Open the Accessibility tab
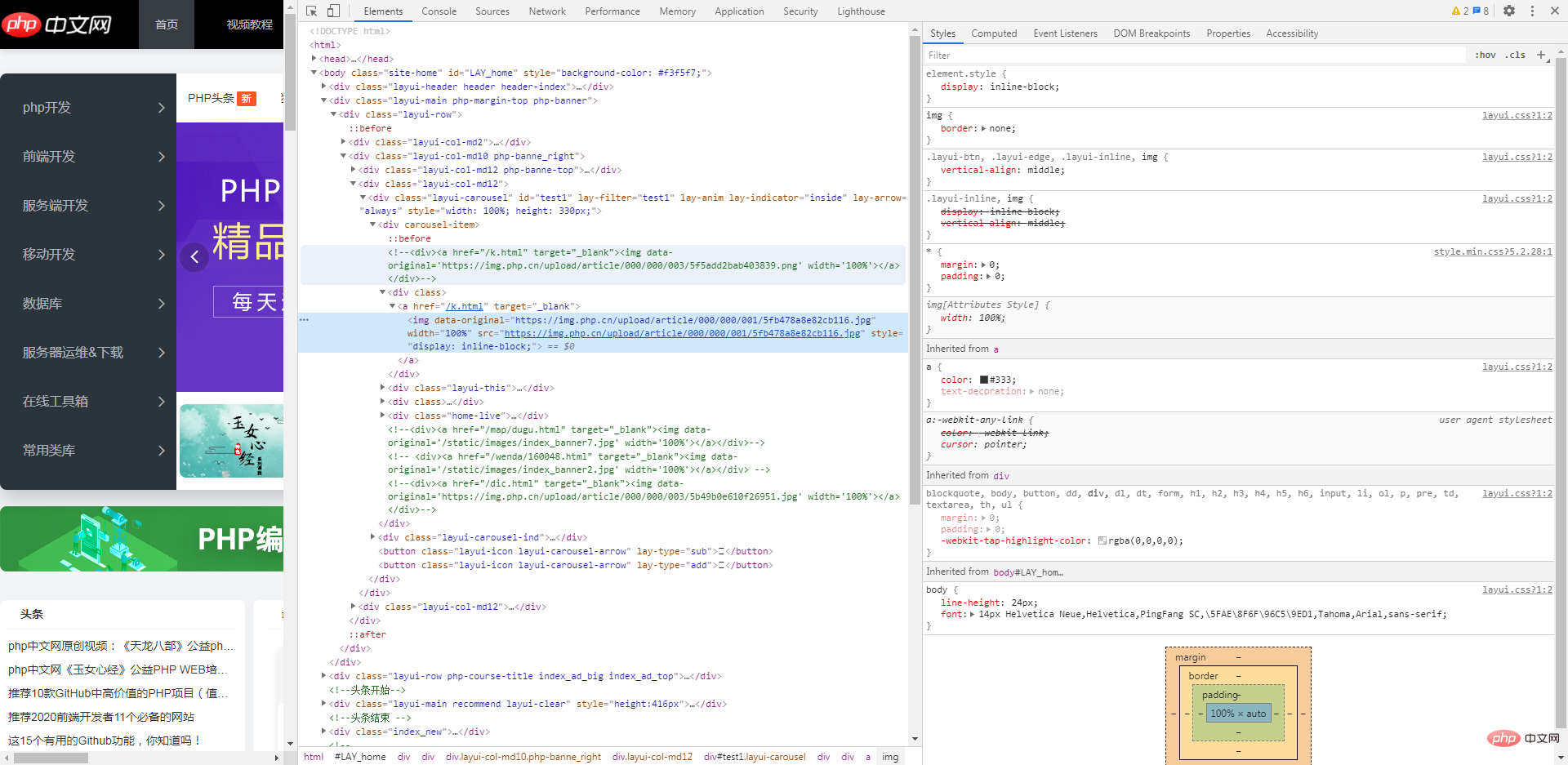Image resolution: width=1568 pixels, height=765 pixels. pos(1292,33)
